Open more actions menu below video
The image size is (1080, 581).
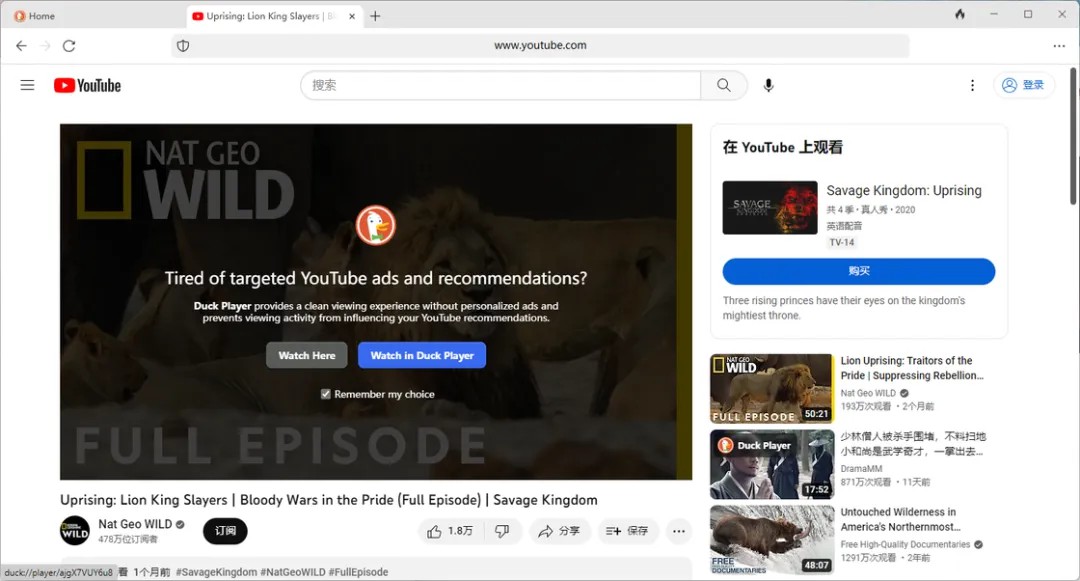click(x=678, y=531)
